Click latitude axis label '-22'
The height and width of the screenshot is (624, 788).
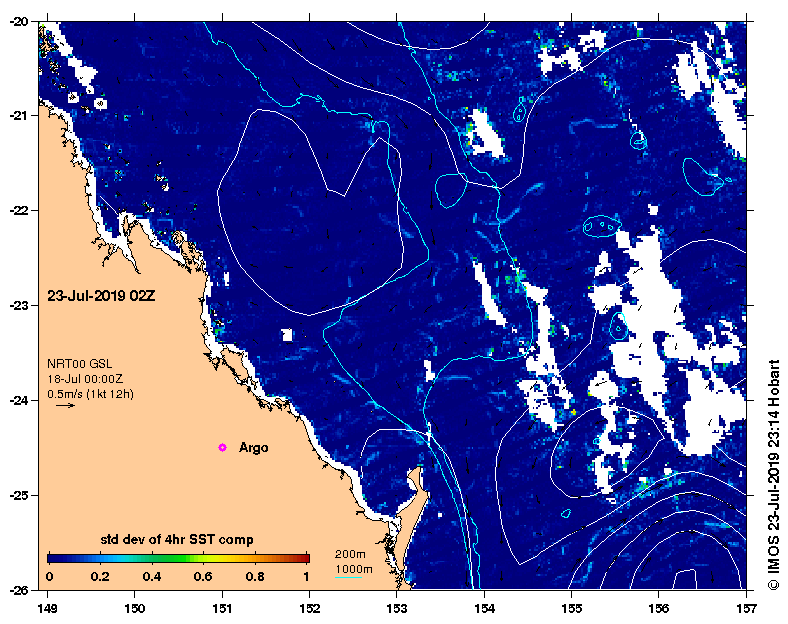(19, 211)
